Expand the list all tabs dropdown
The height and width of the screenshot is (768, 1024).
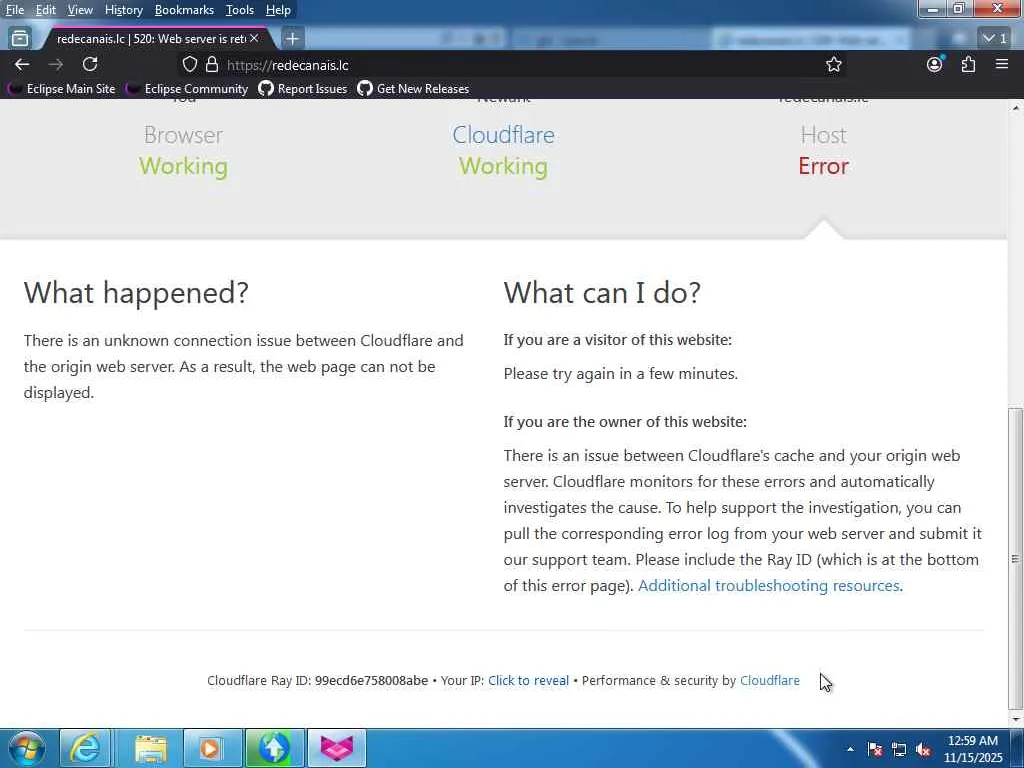tap(996, 39)
